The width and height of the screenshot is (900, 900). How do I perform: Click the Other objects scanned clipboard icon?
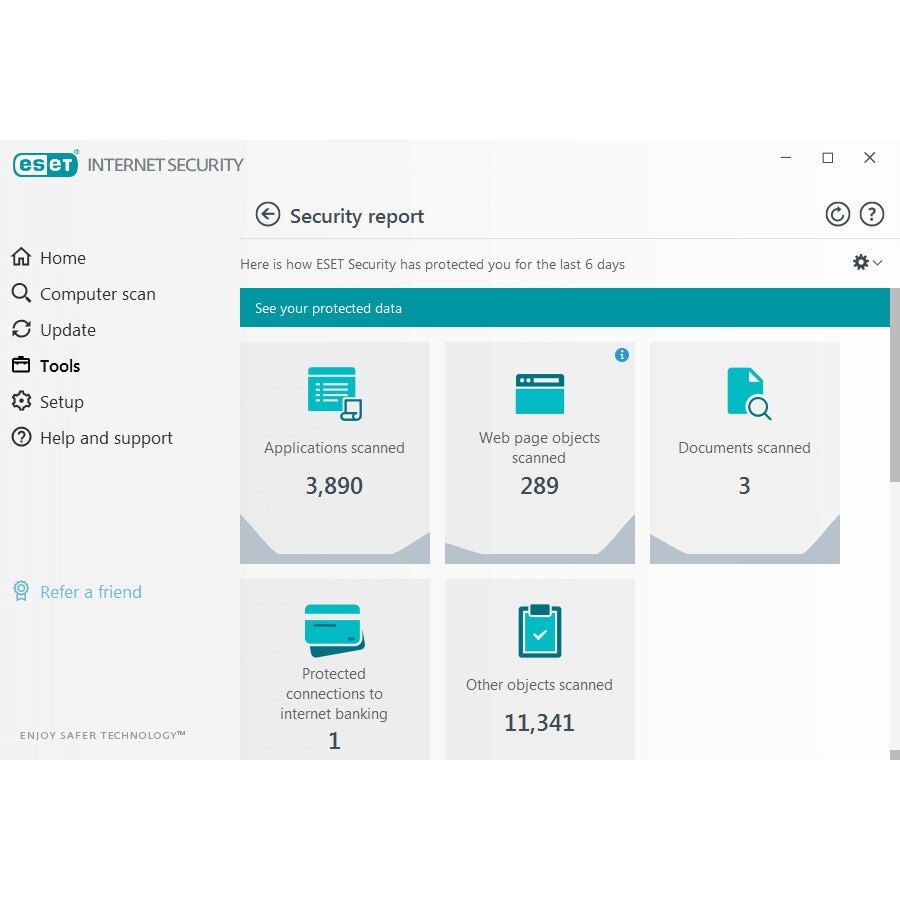539,631
